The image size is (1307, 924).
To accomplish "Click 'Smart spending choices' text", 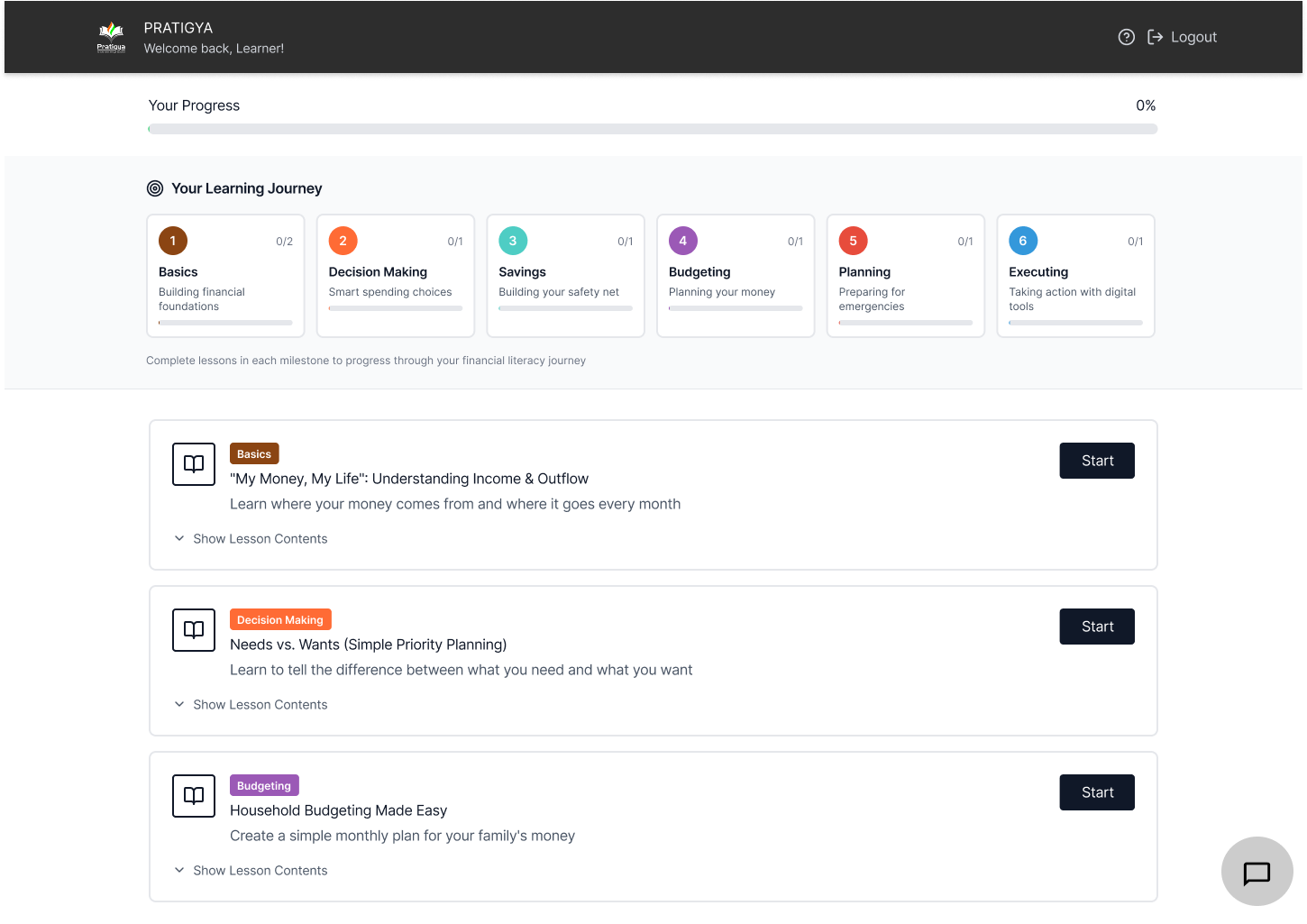I will point(390,292).
